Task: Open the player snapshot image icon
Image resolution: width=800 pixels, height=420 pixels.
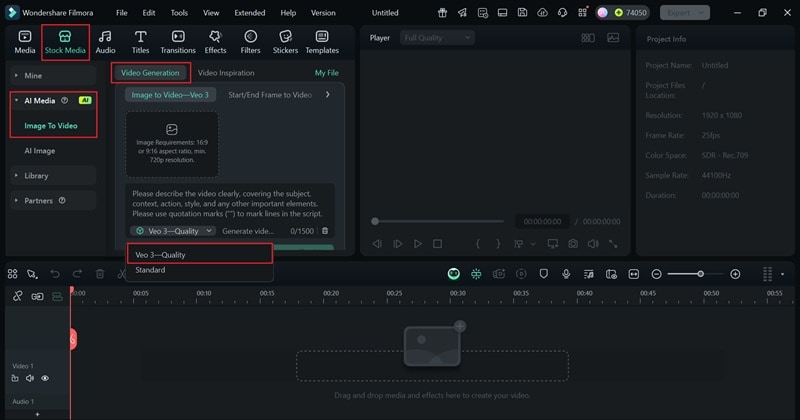Action: tap(613, 38)
